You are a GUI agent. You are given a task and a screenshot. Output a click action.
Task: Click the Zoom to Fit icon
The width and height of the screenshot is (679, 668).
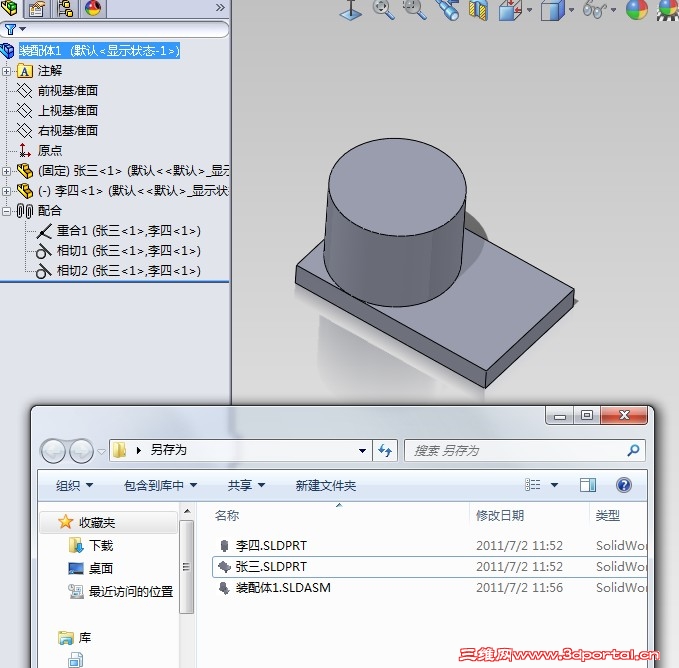point(383,10)
